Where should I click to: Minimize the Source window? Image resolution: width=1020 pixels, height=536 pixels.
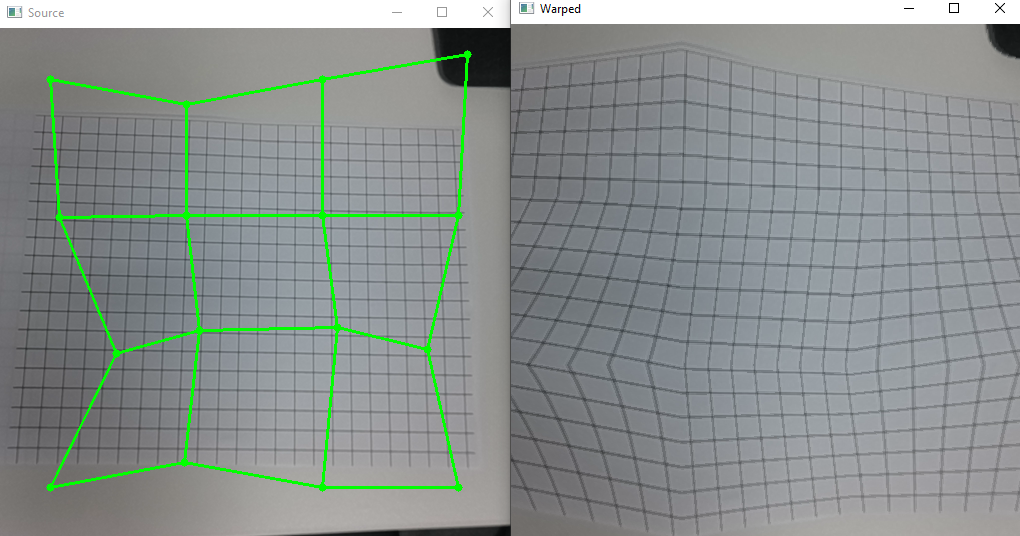coord(397,12)
